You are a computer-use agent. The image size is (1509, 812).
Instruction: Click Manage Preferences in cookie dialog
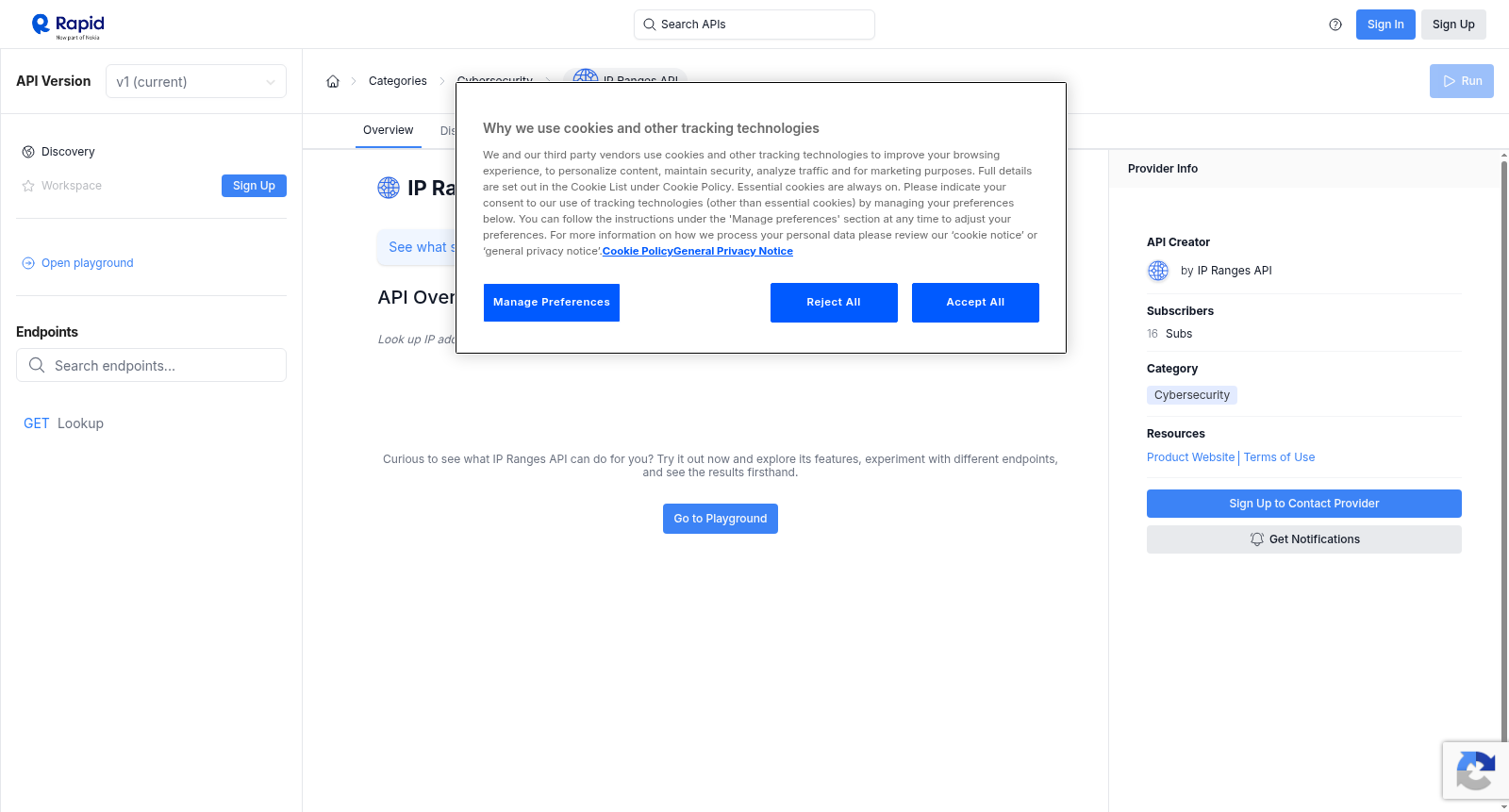tap(552, 303)
